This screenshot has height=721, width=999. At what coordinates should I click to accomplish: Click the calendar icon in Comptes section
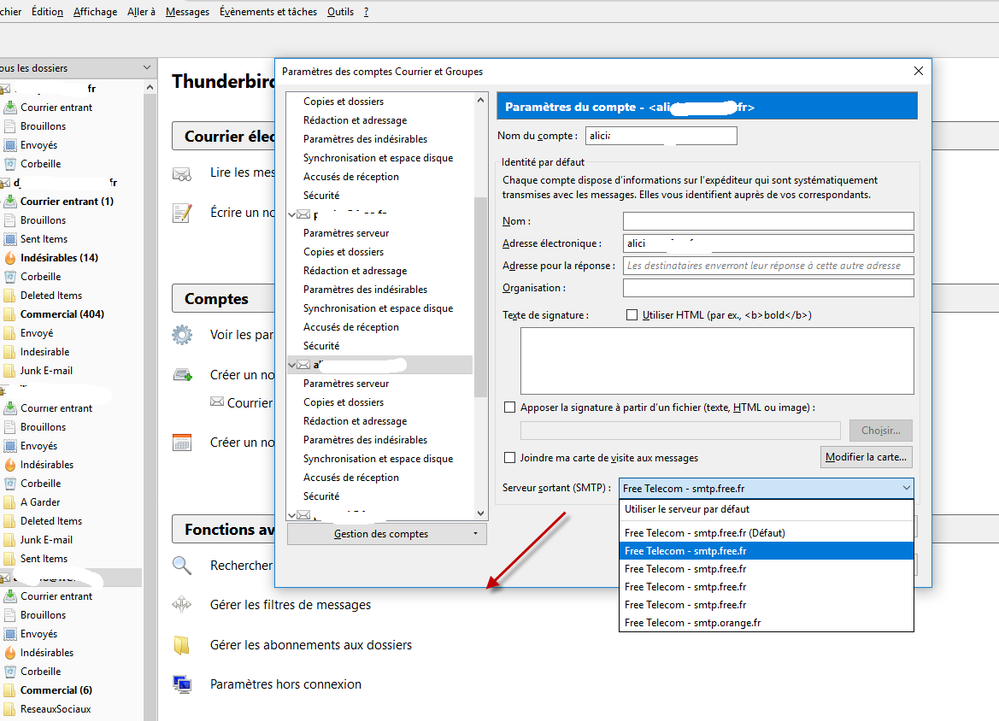click(x=182, y=442)
